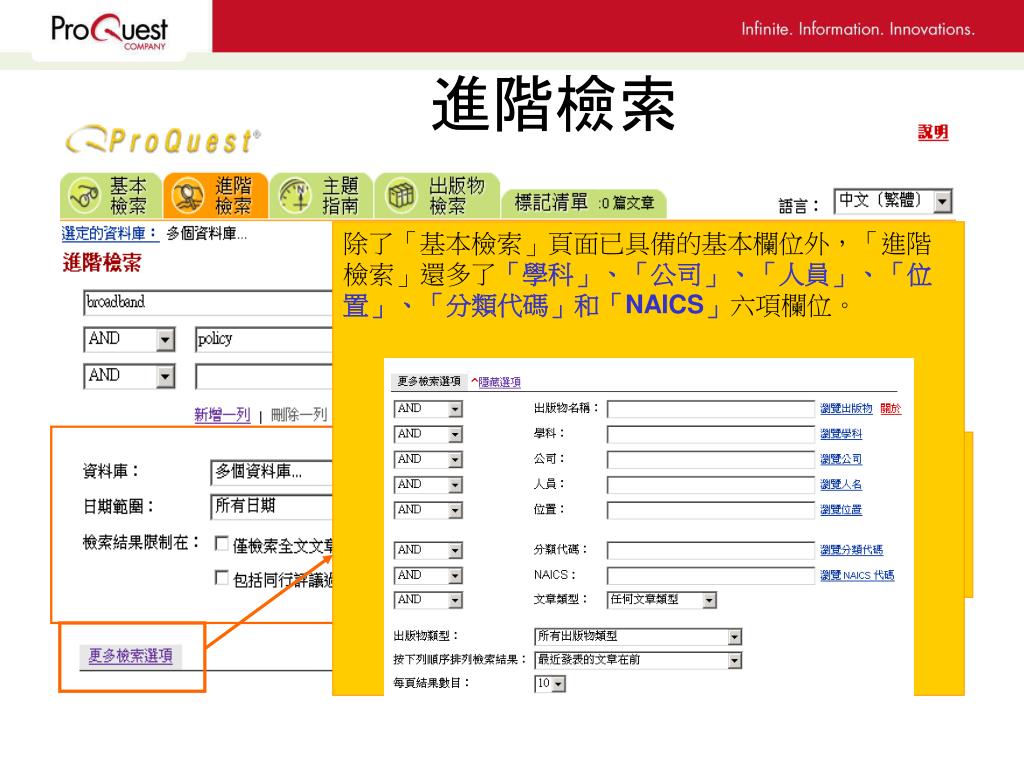The width and height of the screenshot is (1024, 768).
Task: Click the 瀏覽出版物 link
Action: (846, 409)
